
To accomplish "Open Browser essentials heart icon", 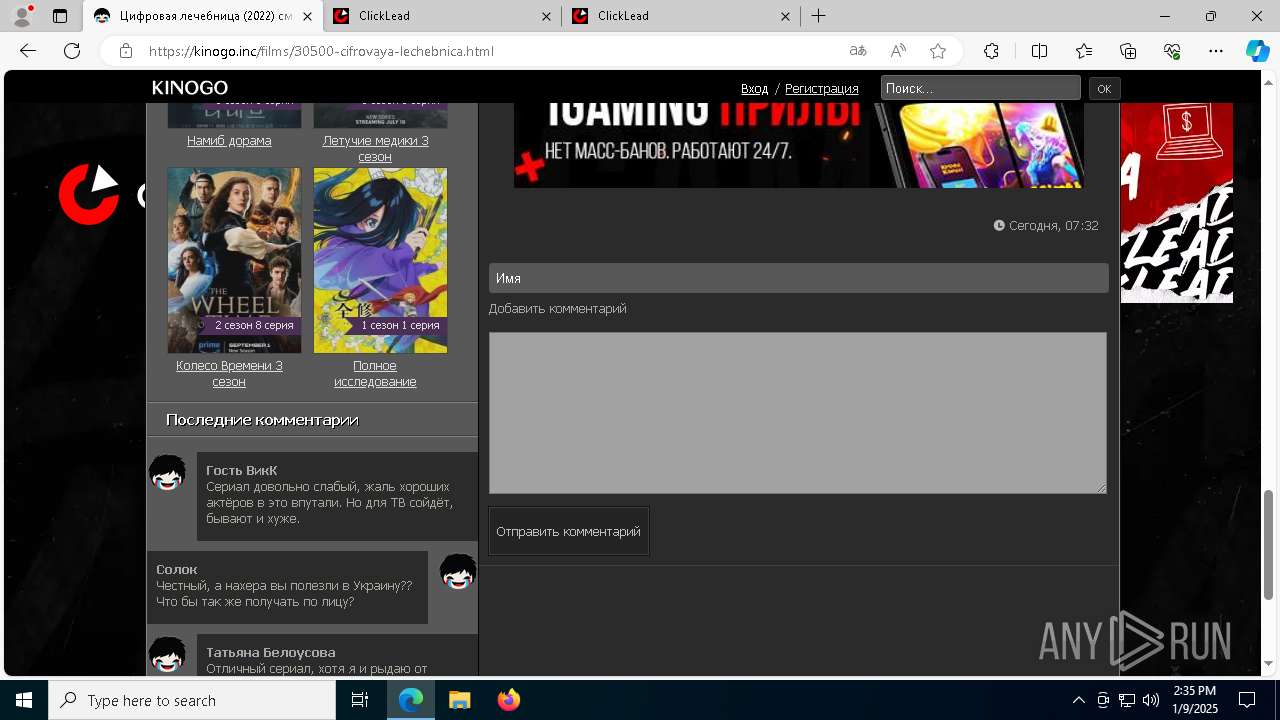I will point(1172,51).
